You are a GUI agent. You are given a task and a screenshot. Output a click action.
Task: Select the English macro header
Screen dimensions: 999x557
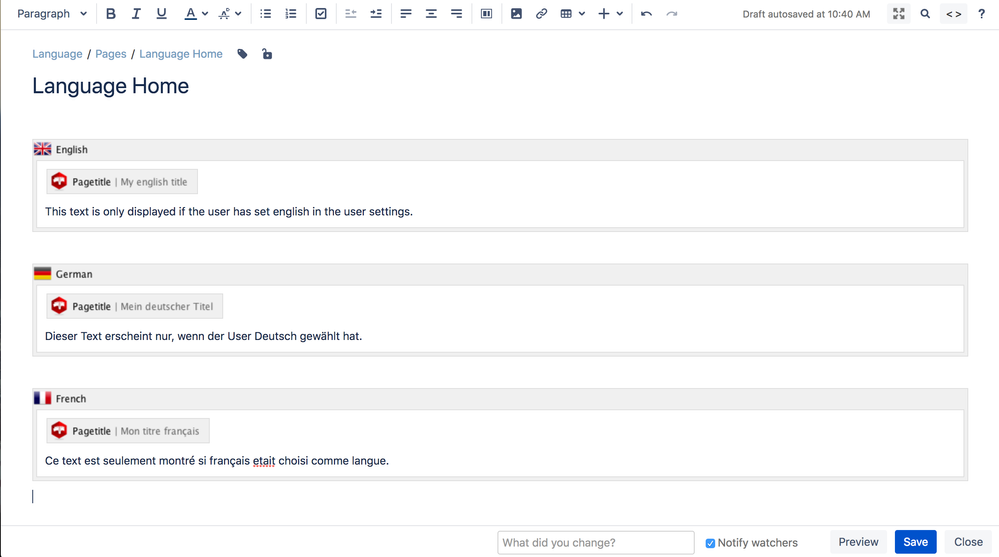500,150
